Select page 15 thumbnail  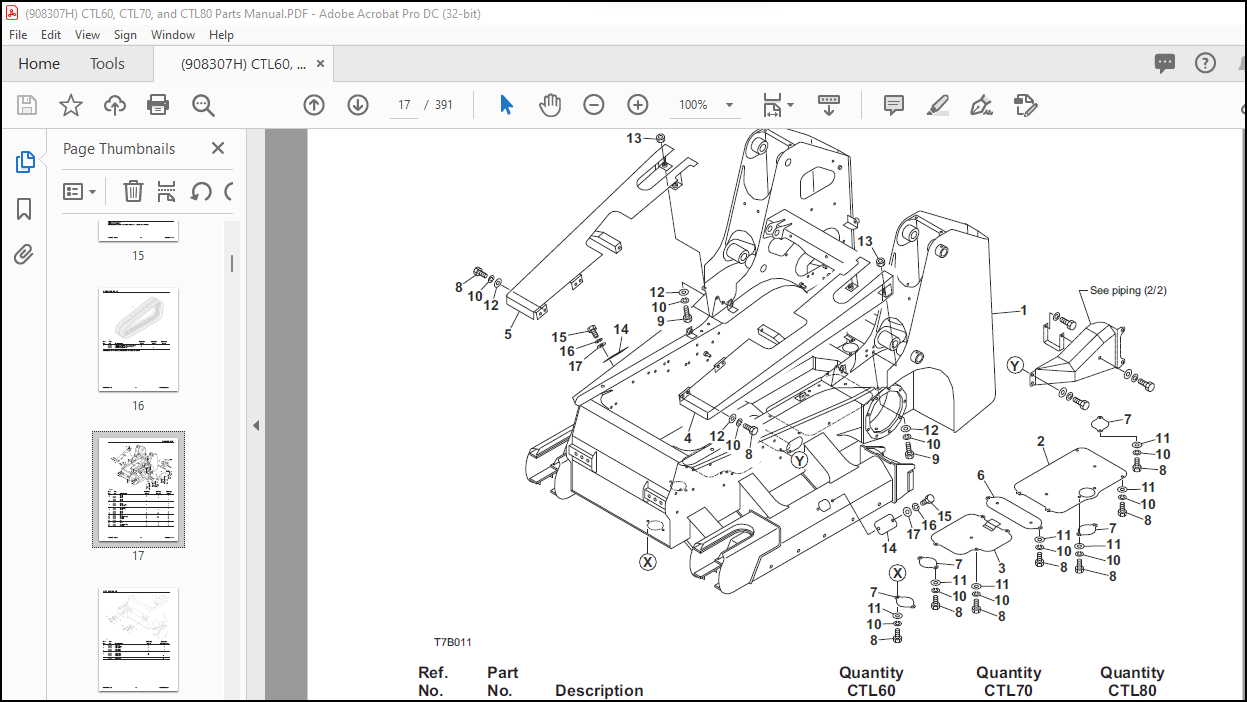[x=138, y=231]
